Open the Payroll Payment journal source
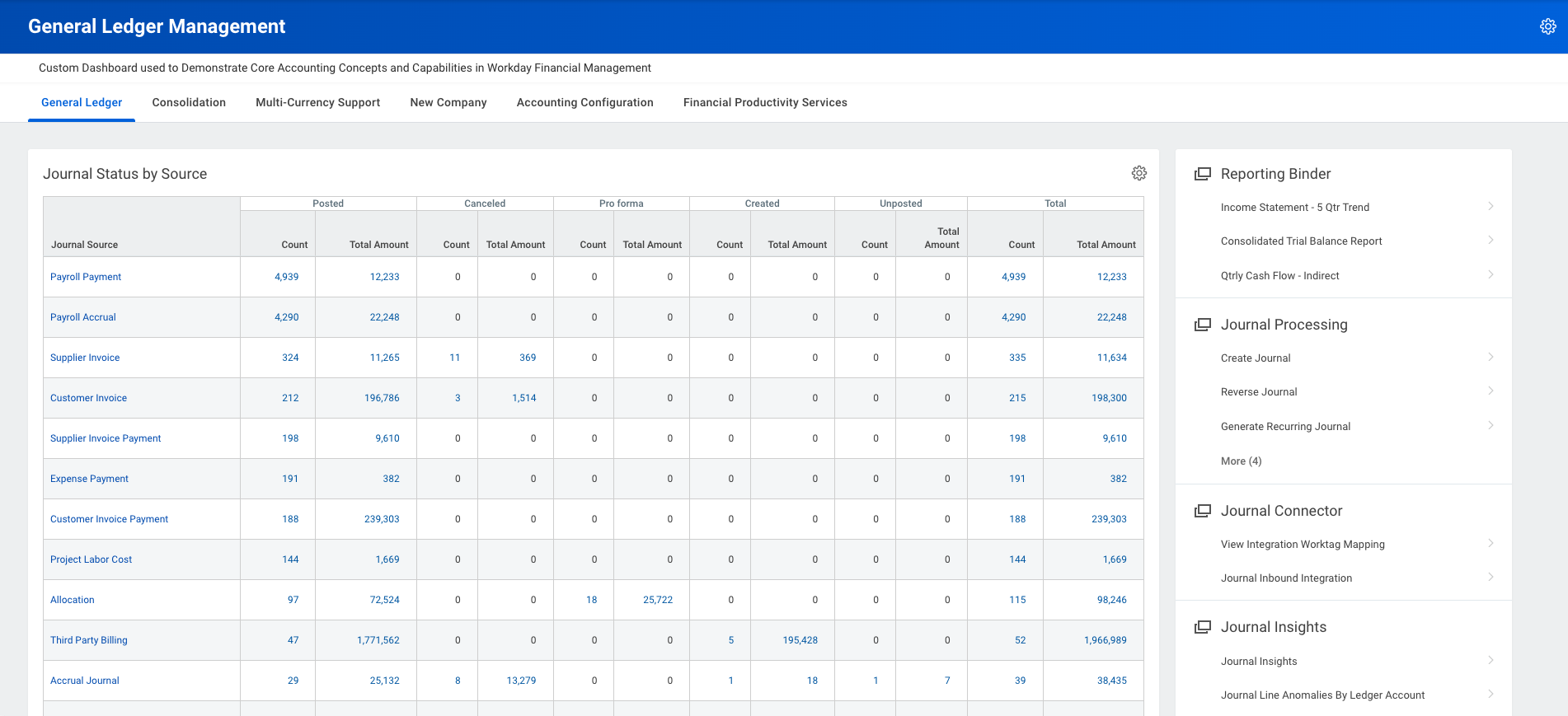The image size is (1568, 716). pyautogui.click(x=86, y=277)
